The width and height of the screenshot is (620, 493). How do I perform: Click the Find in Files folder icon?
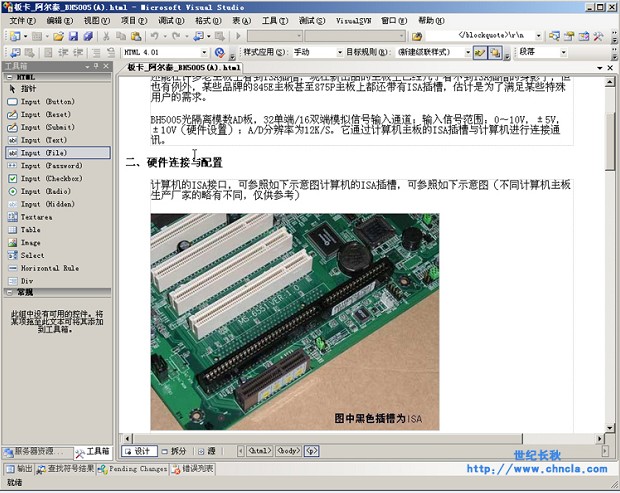(x=417, y=36)
